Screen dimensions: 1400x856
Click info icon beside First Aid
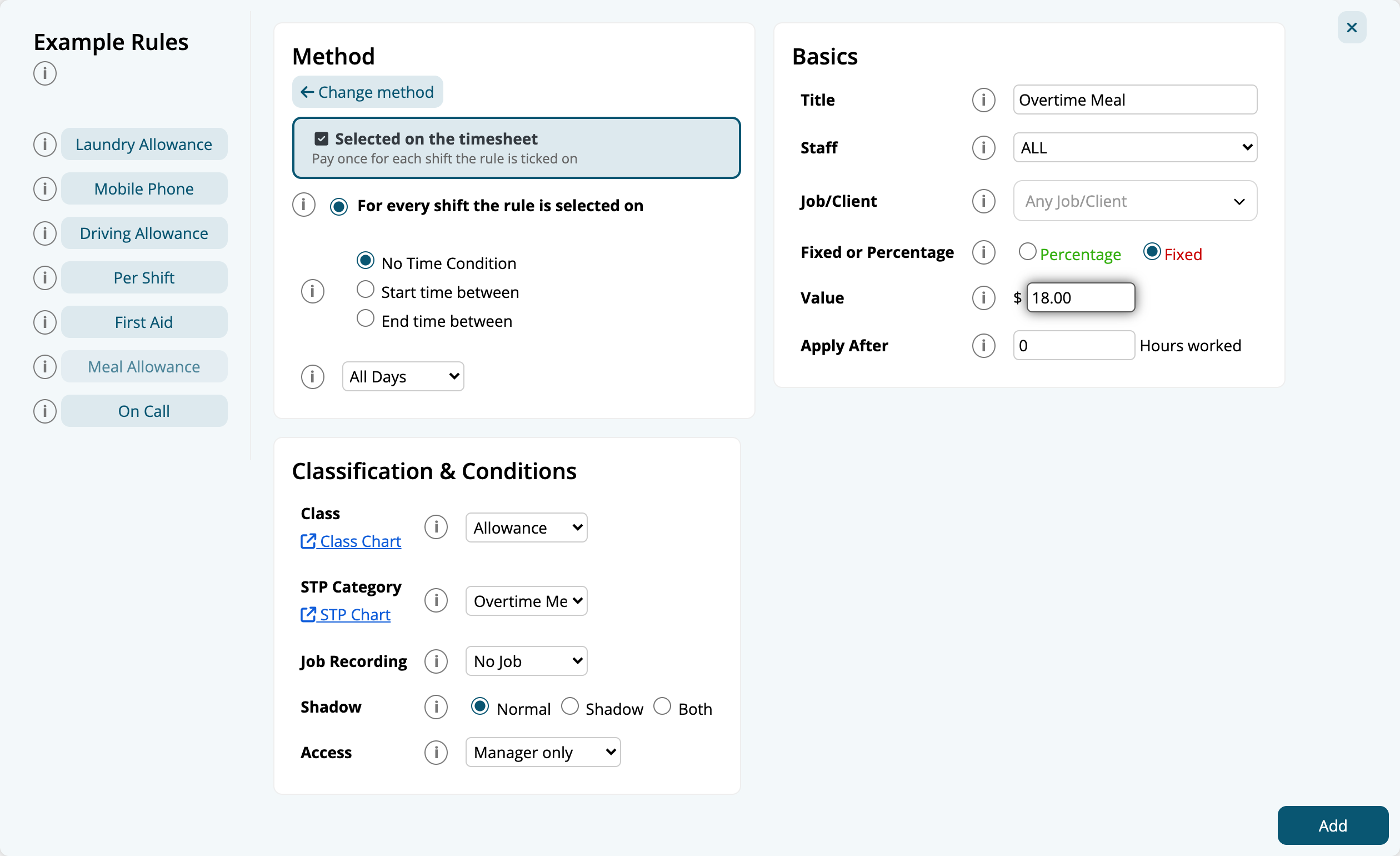pyautogui.click(x=45, y=322)
